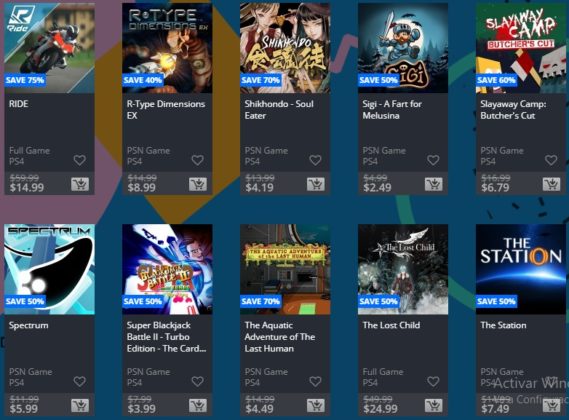Toggle wishlist heart for The Lost Child
The width and height of the screenshot is (569, 420).
pyautogui.click(x=433, y=381)
